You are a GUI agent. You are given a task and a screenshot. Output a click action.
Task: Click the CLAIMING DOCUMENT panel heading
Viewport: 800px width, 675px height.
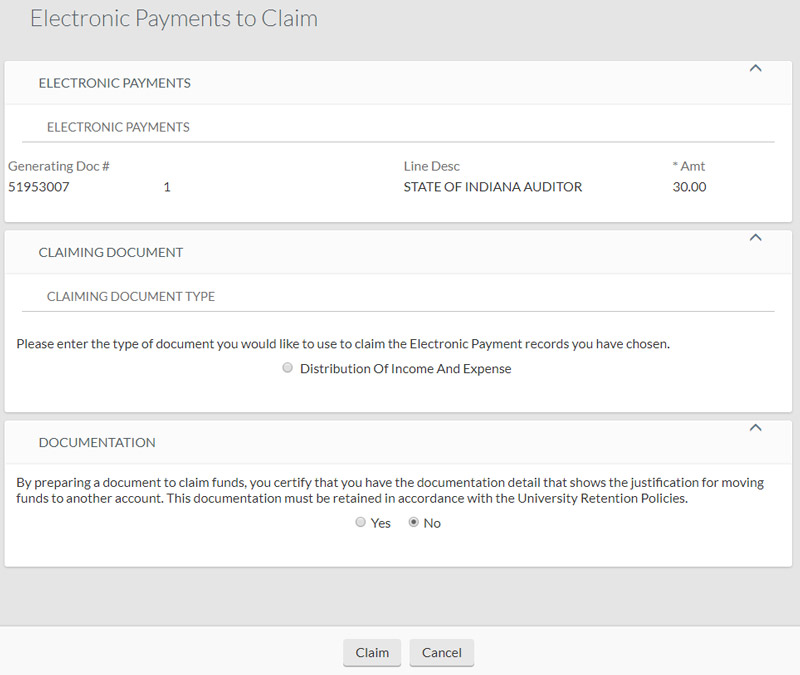click(x=111, y=252)
